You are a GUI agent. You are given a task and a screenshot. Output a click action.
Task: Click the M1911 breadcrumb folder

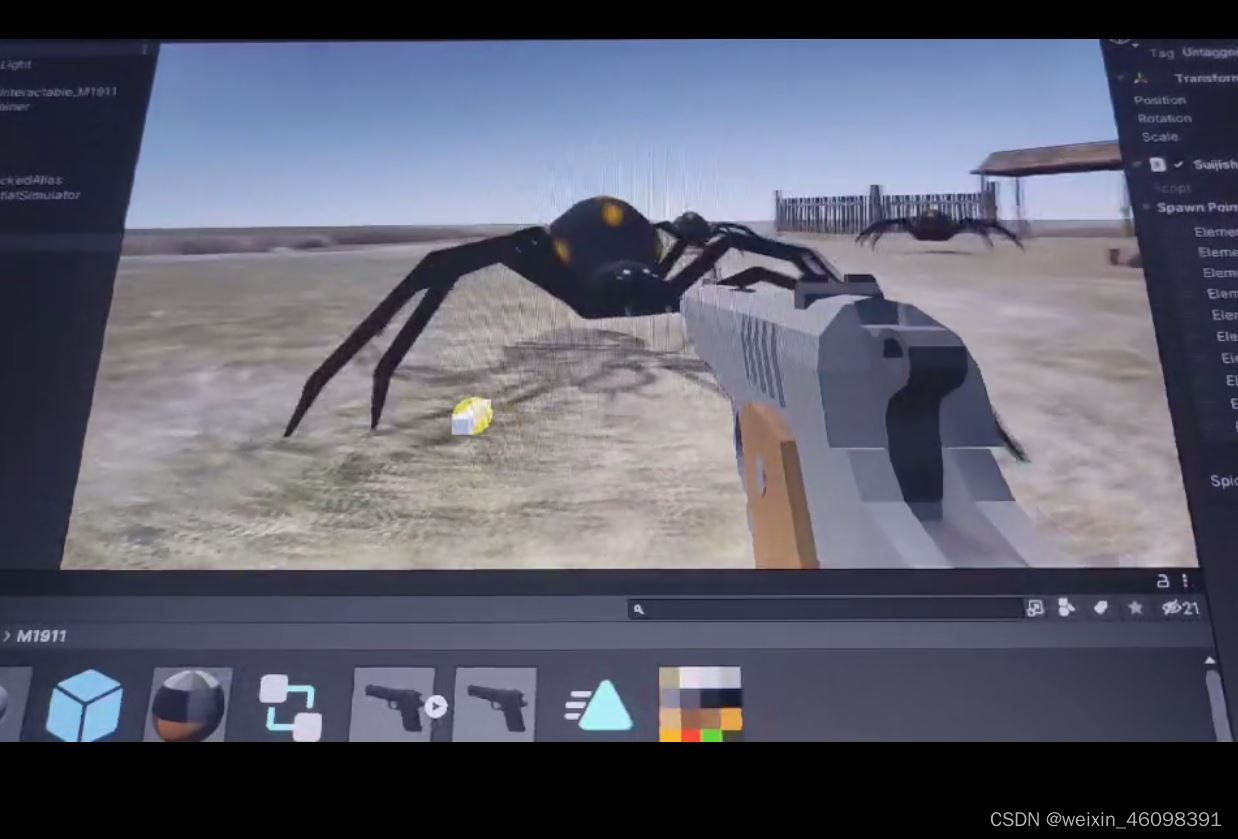(x=42, y=636)
